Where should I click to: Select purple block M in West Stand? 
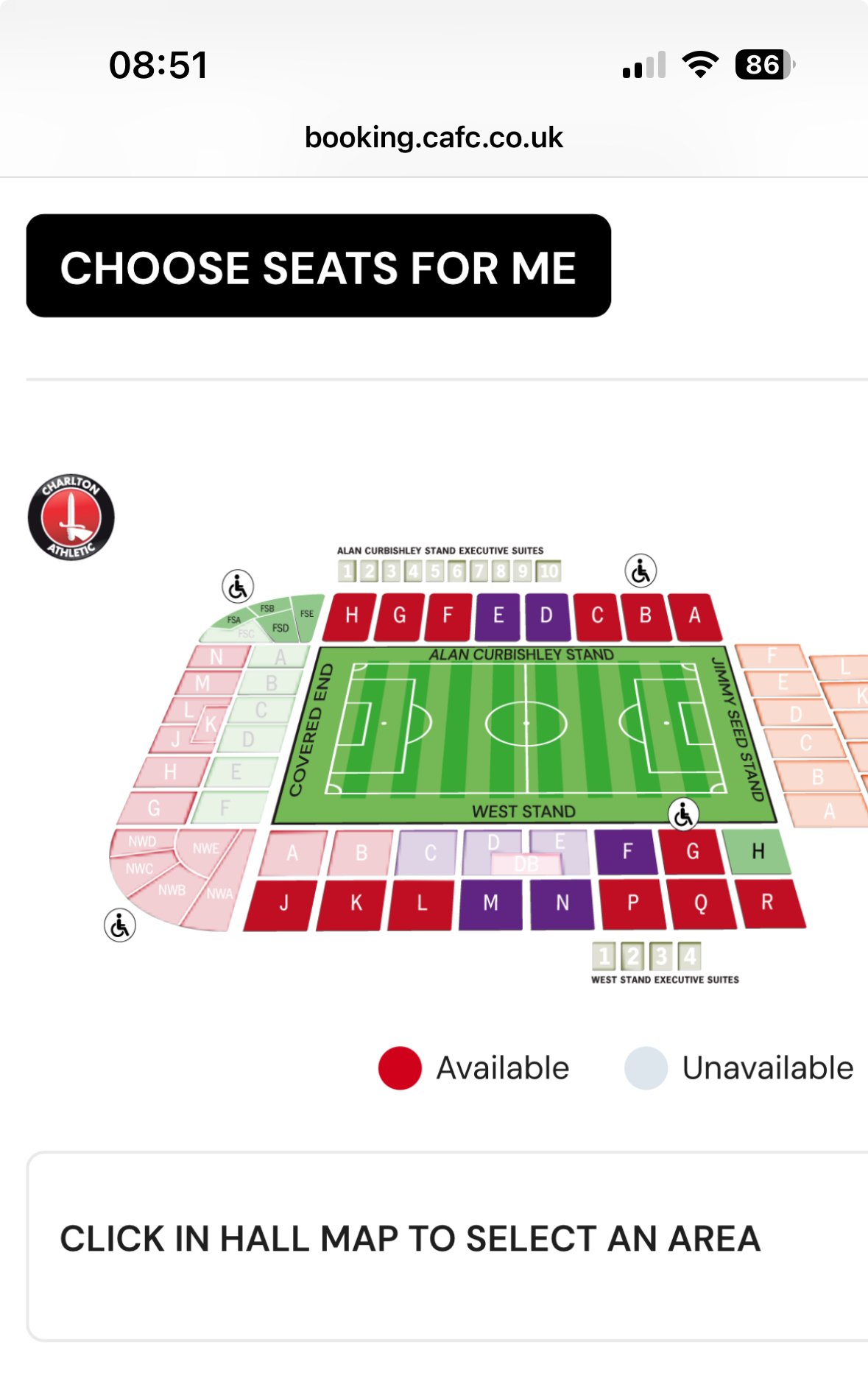(491, 903)
